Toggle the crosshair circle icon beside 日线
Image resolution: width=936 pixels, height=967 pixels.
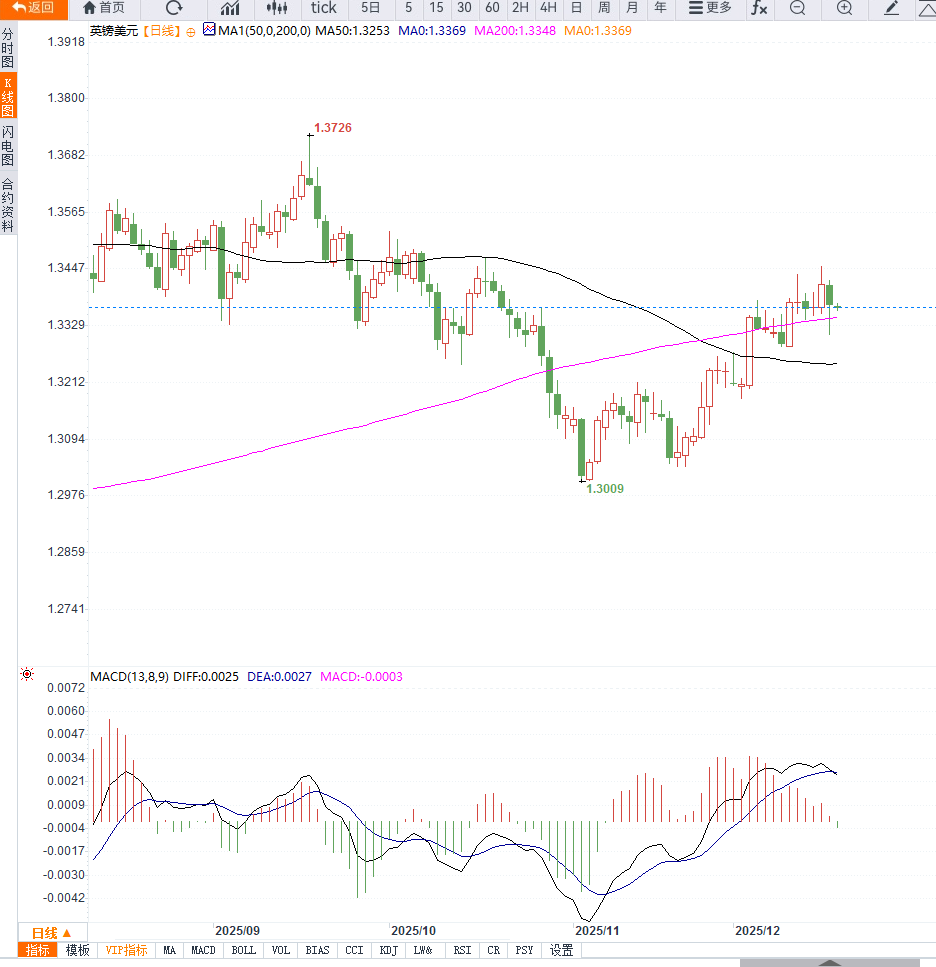pos(190,31)
